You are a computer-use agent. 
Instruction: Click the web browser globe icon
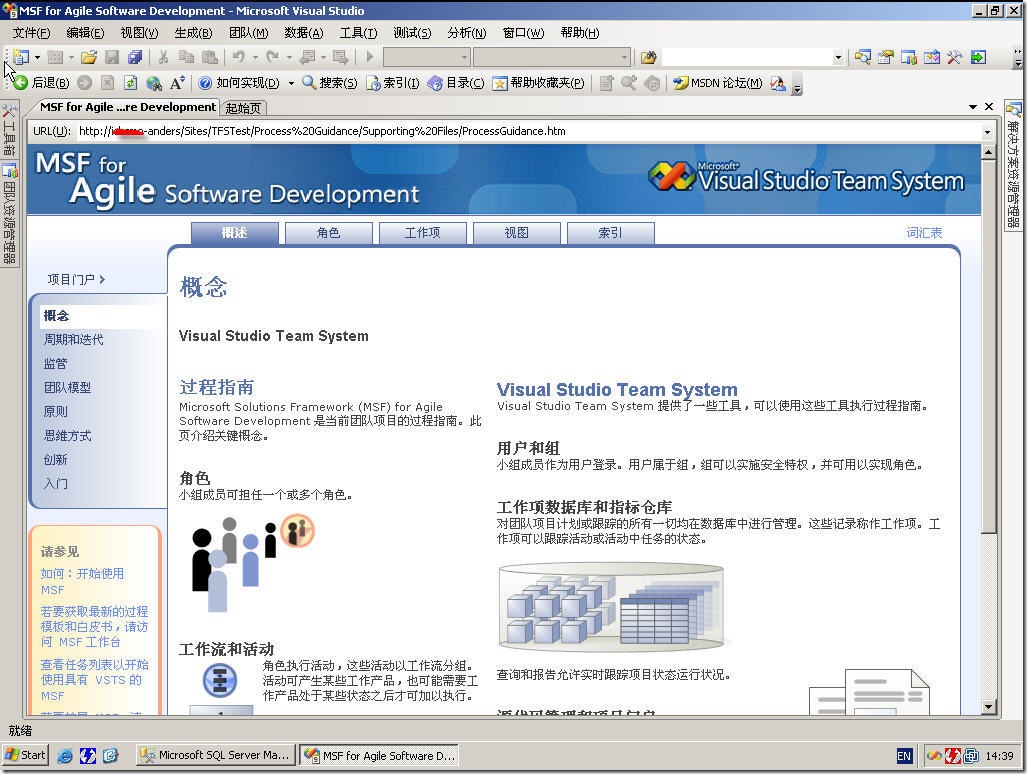[x=154, y=83]
